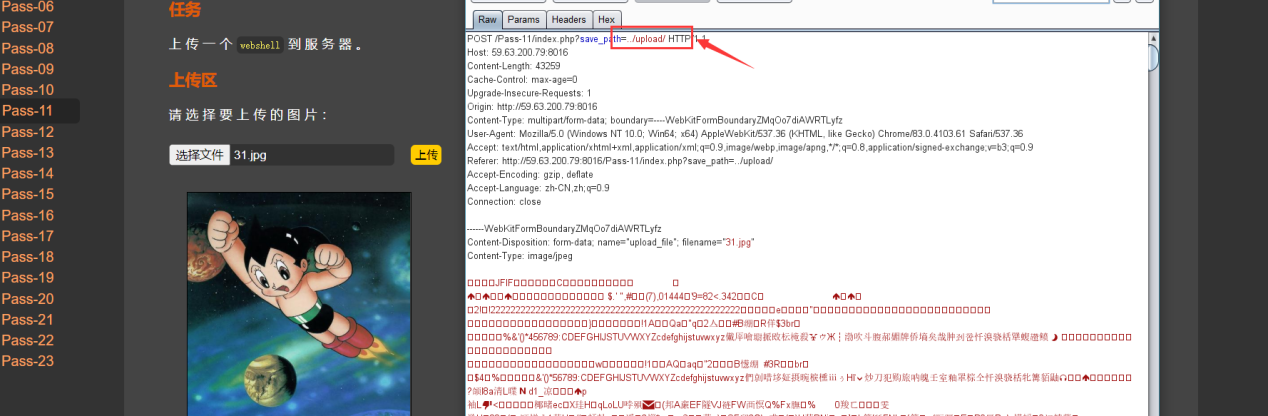Switch to the Params request tab
Viewport: 1268px width, 416px height.
tap(524, 20)
